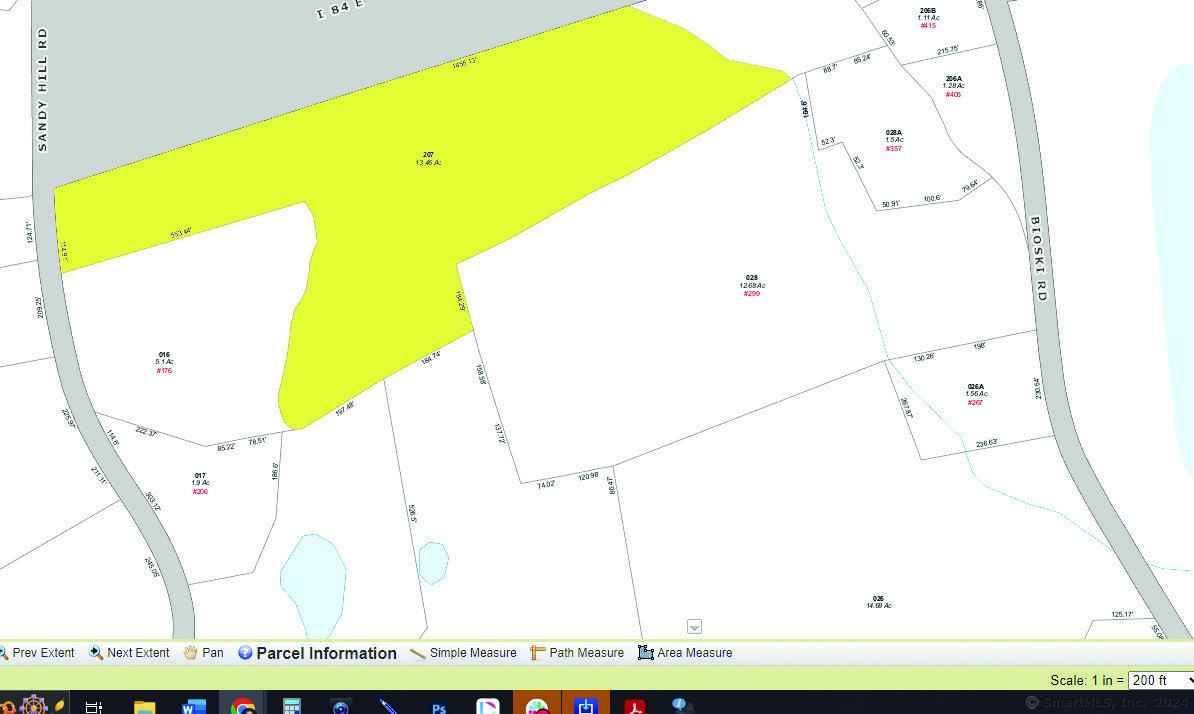Click address link #176 on parcel 016
The image size is (1194, 714).
coord(164,371)
